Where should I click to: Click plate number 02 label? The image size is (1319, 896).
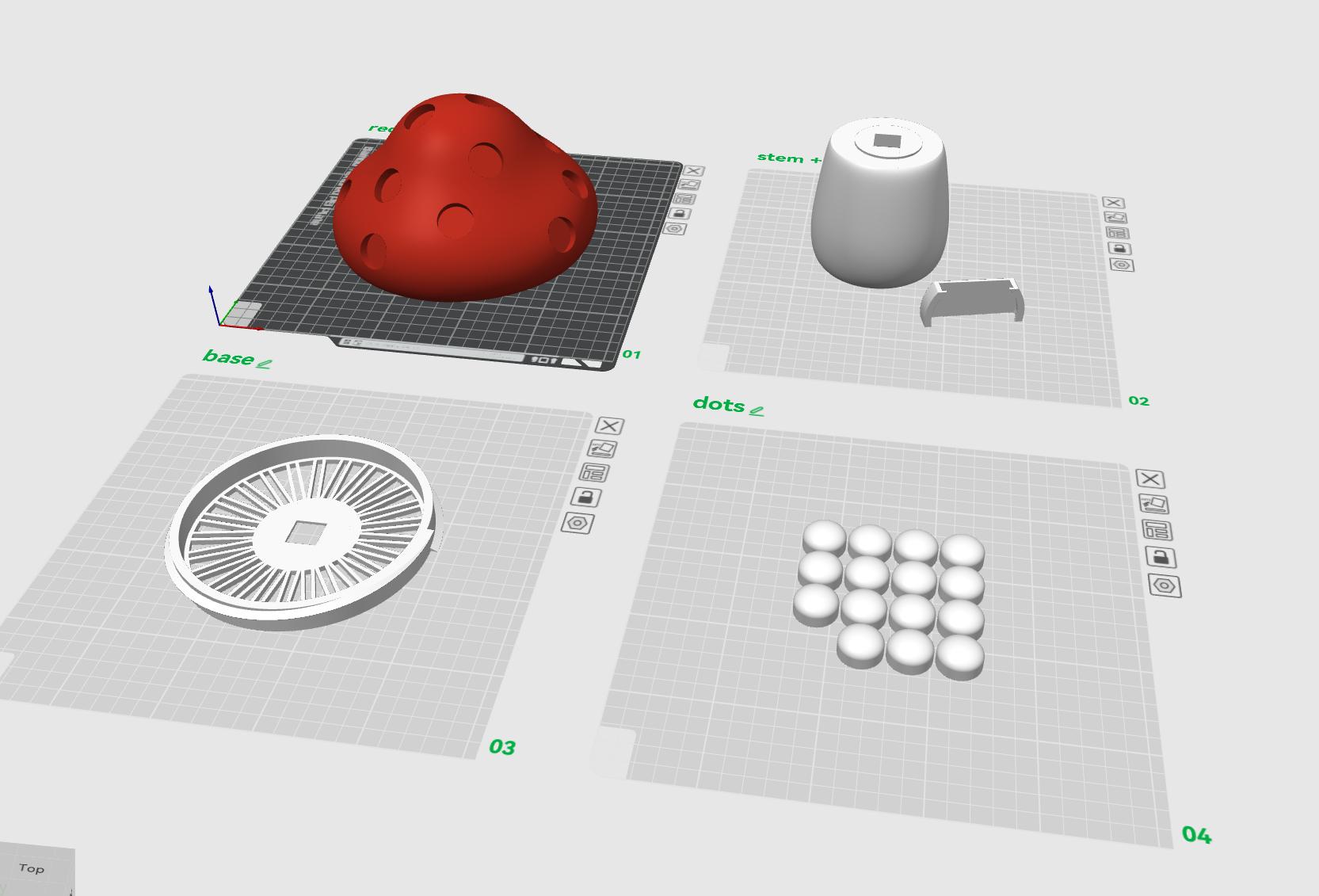point(1138,401)
